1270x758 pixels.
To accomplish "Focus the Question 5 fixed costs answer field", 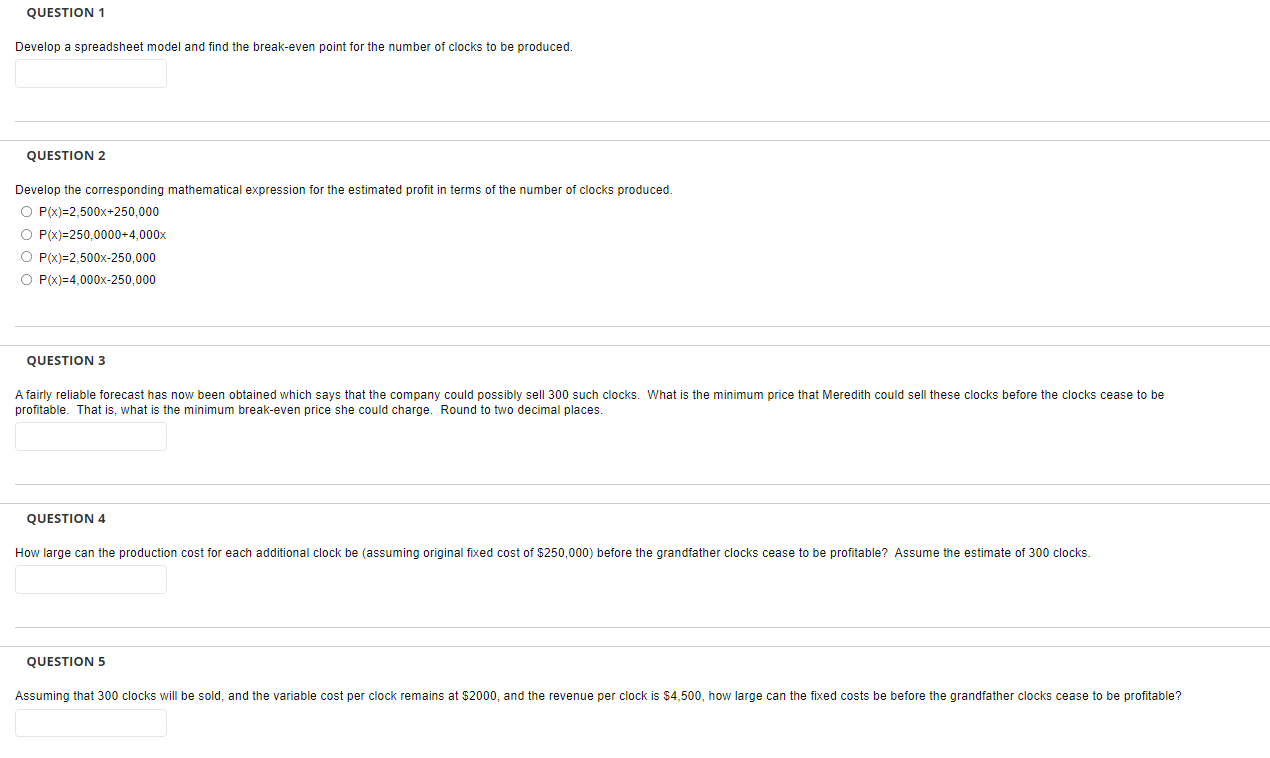I will pyautogui.click(x=91, y=723).
